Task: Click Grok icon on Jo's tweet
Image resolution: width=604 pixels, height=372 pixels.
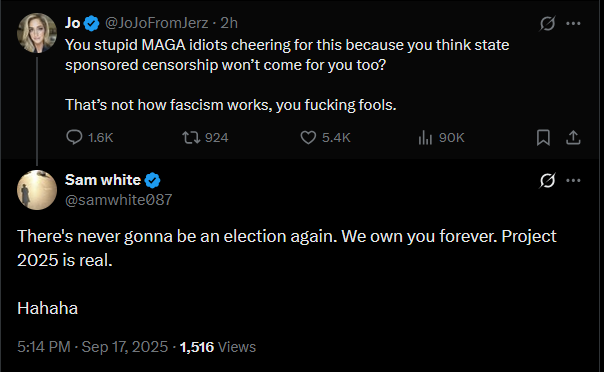Action: 547,23
